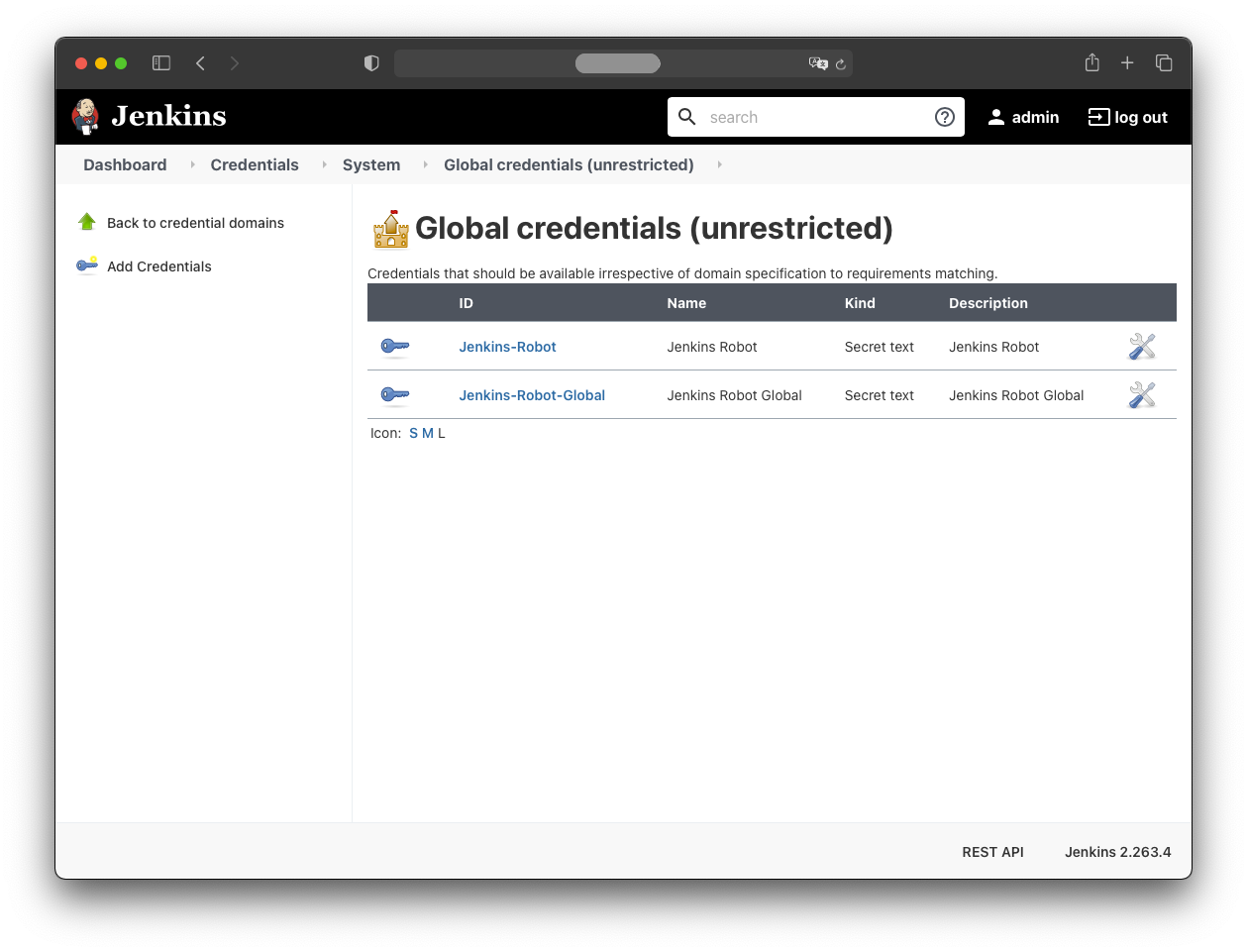The image size is (1247, 952).
Task: Reload the page in the address bar
Action: click(841, 64)
